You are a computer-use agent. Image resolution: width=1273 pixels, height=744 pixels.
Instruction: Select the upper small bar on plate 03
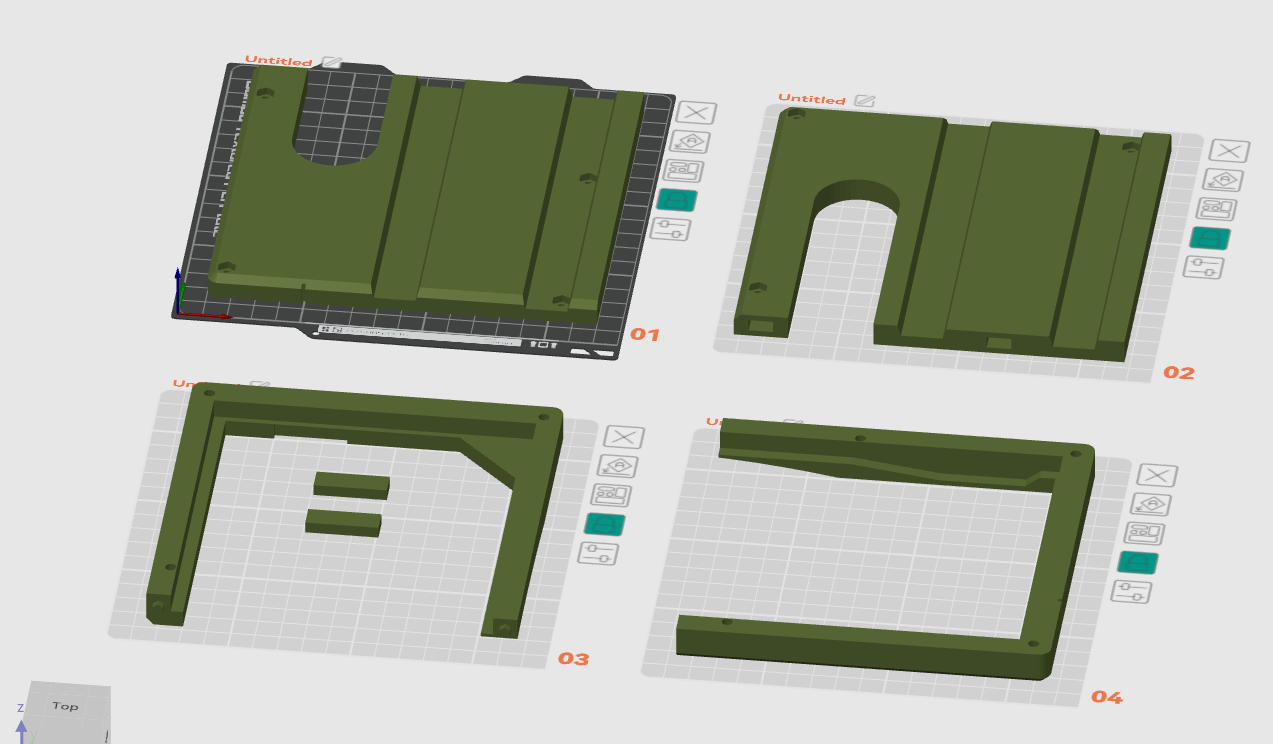351,484
